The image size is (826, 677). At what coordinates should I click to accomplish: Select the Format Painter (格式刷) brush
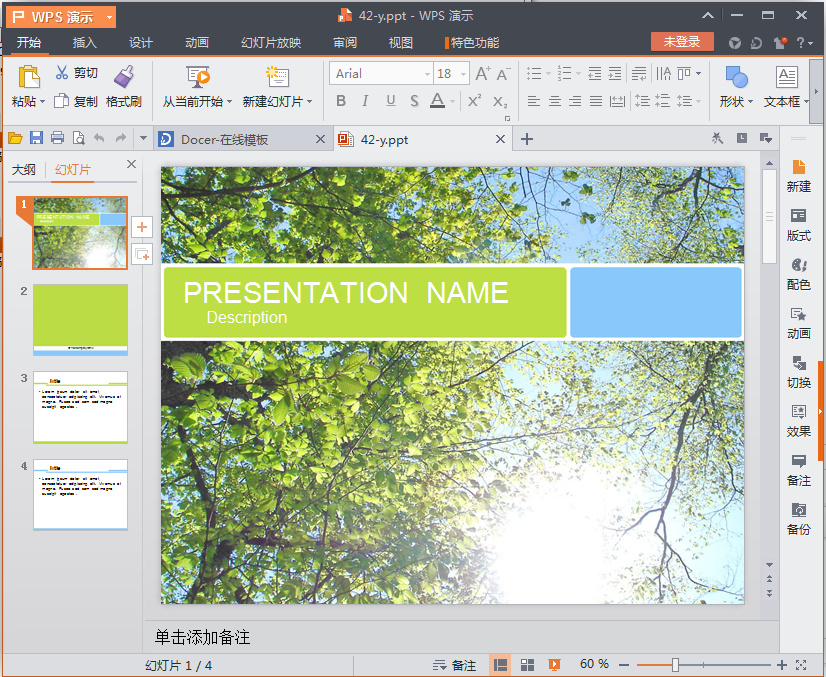click(124, 76)
